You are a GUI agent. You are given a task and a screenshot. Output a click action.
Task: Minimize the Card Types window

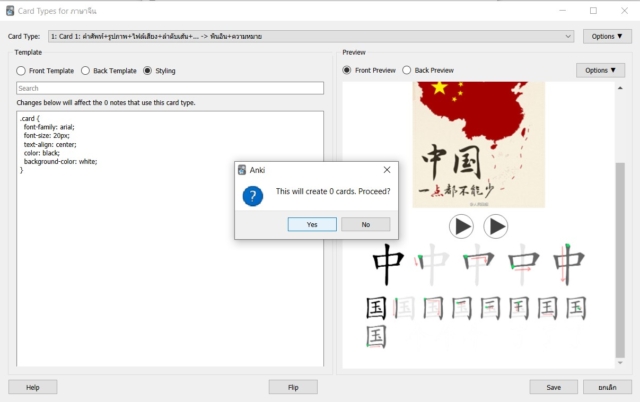point(562,11)
